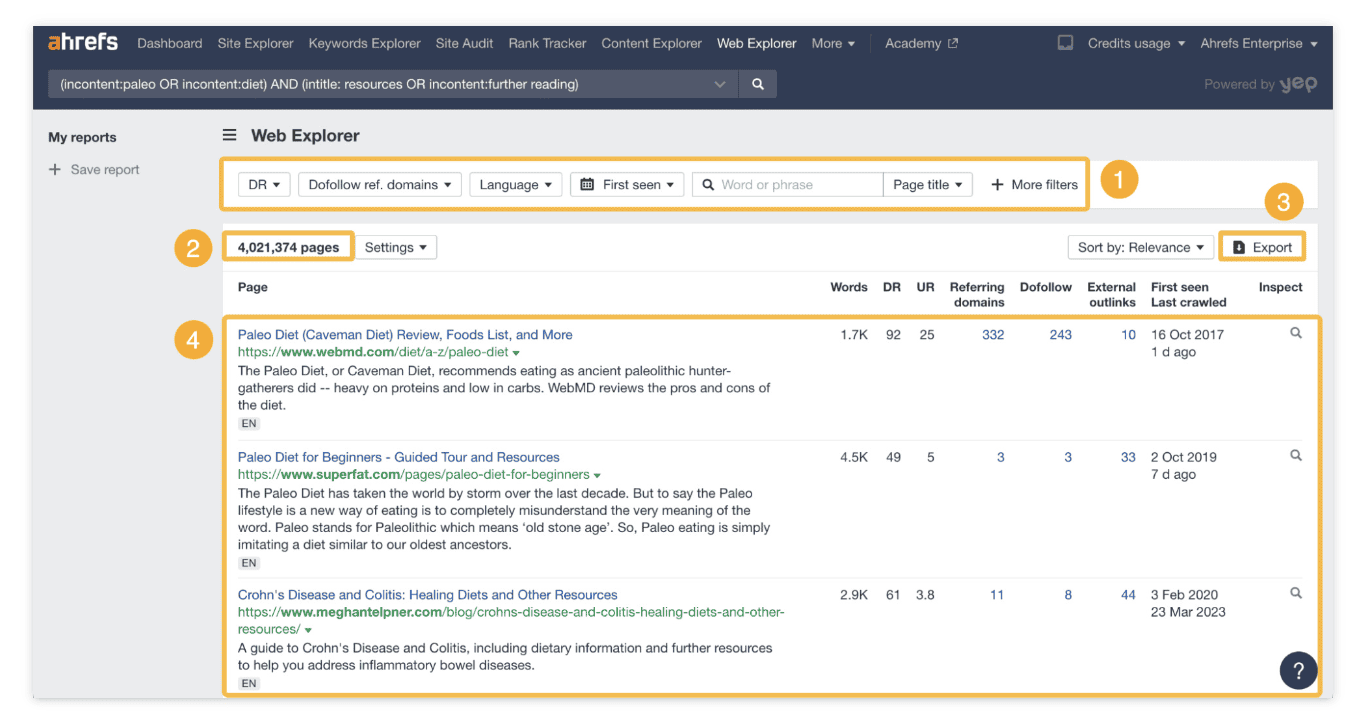Click the Ahrefs logo

(x=83, y=42)
